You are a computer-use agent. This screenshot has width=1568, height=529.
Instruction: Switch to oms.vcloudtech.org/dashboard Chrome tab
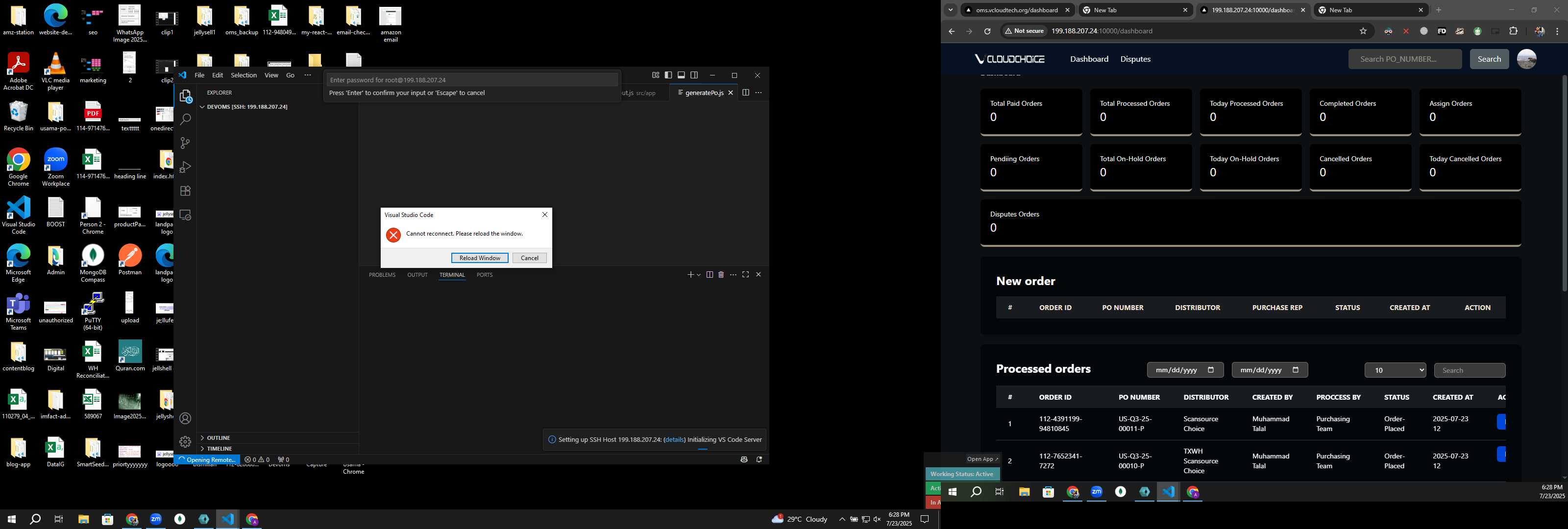coord(1017,10)
